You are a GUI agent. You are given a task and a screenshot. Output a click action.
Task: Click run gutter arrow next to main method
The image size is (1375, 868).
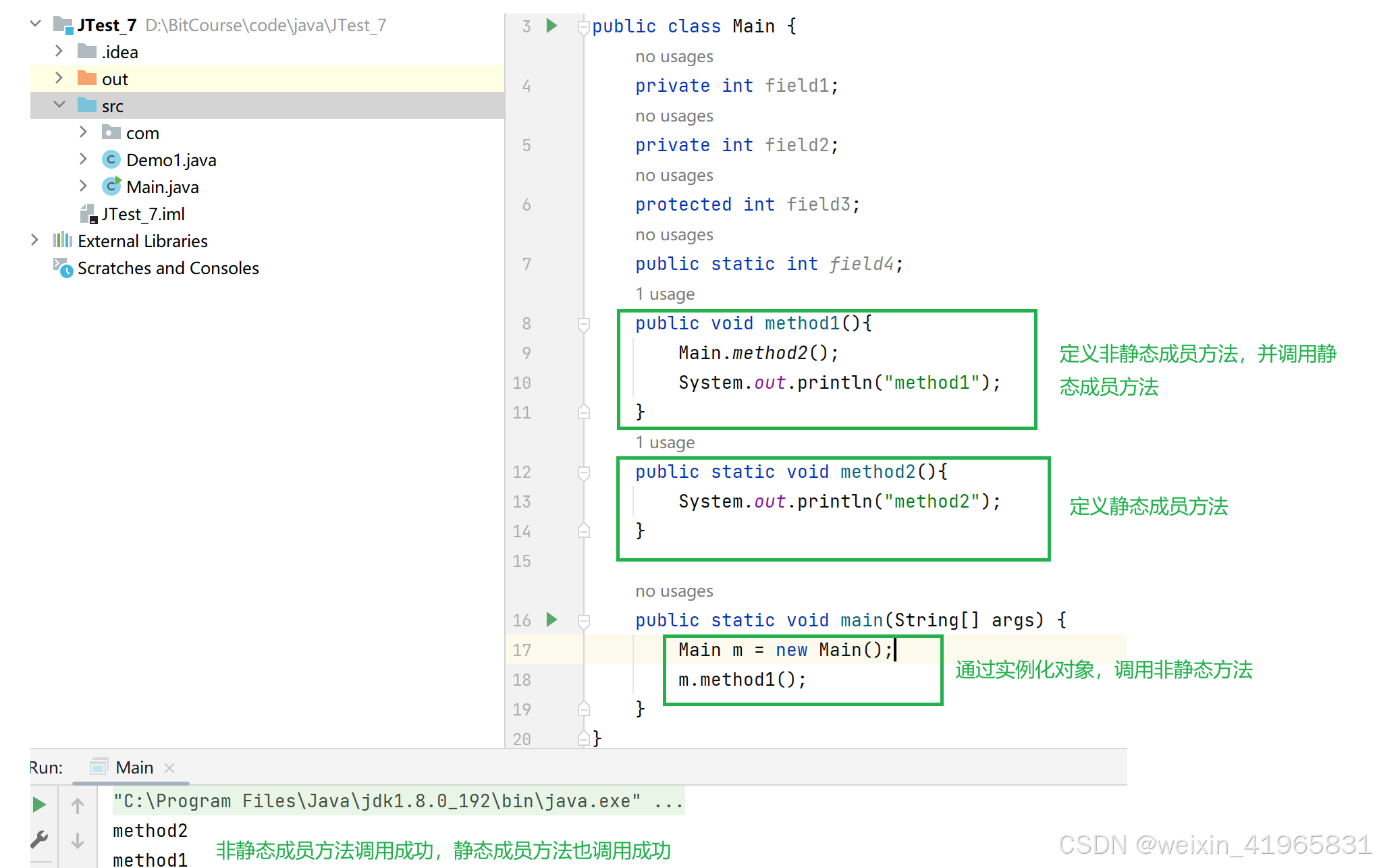point(551,620)
